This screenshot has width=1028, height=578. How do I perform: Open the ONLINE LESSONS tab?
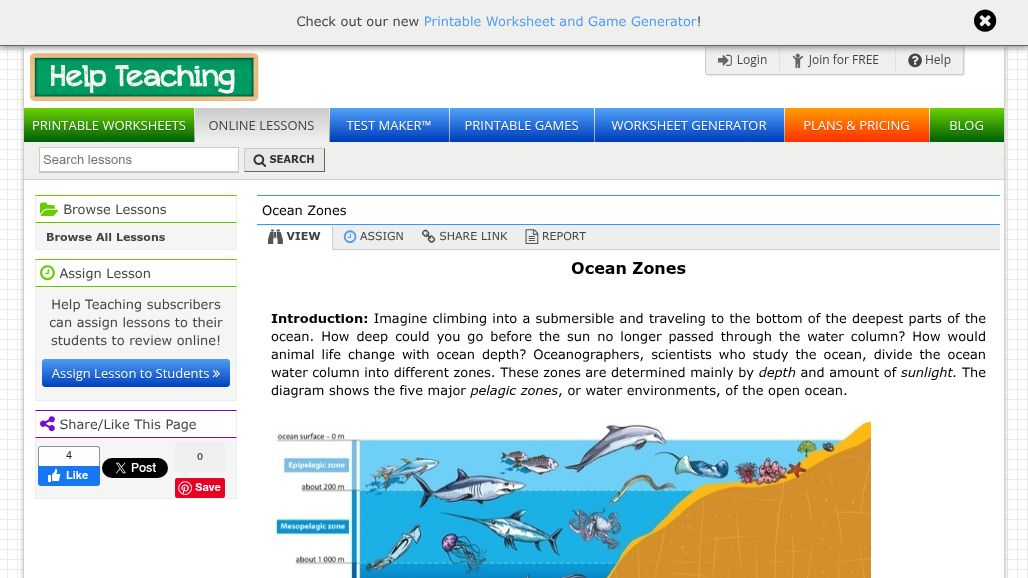pyautogui.click(x=261, y=125)
